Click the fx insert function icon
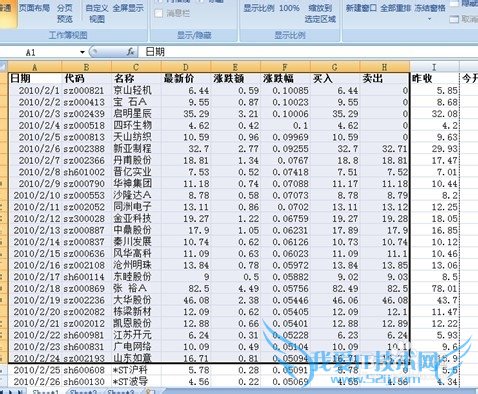 (x=131, y=52)
